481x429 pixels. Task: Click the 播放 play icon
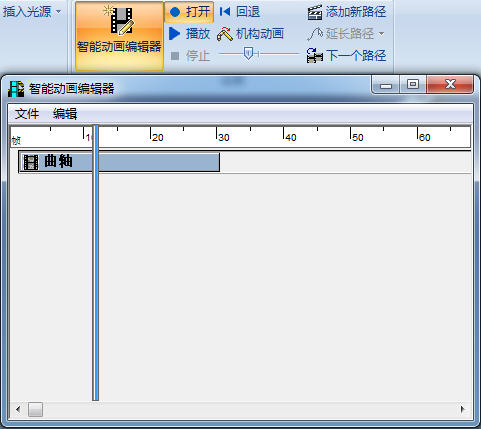pyautogui.click(x=174, y=34)
